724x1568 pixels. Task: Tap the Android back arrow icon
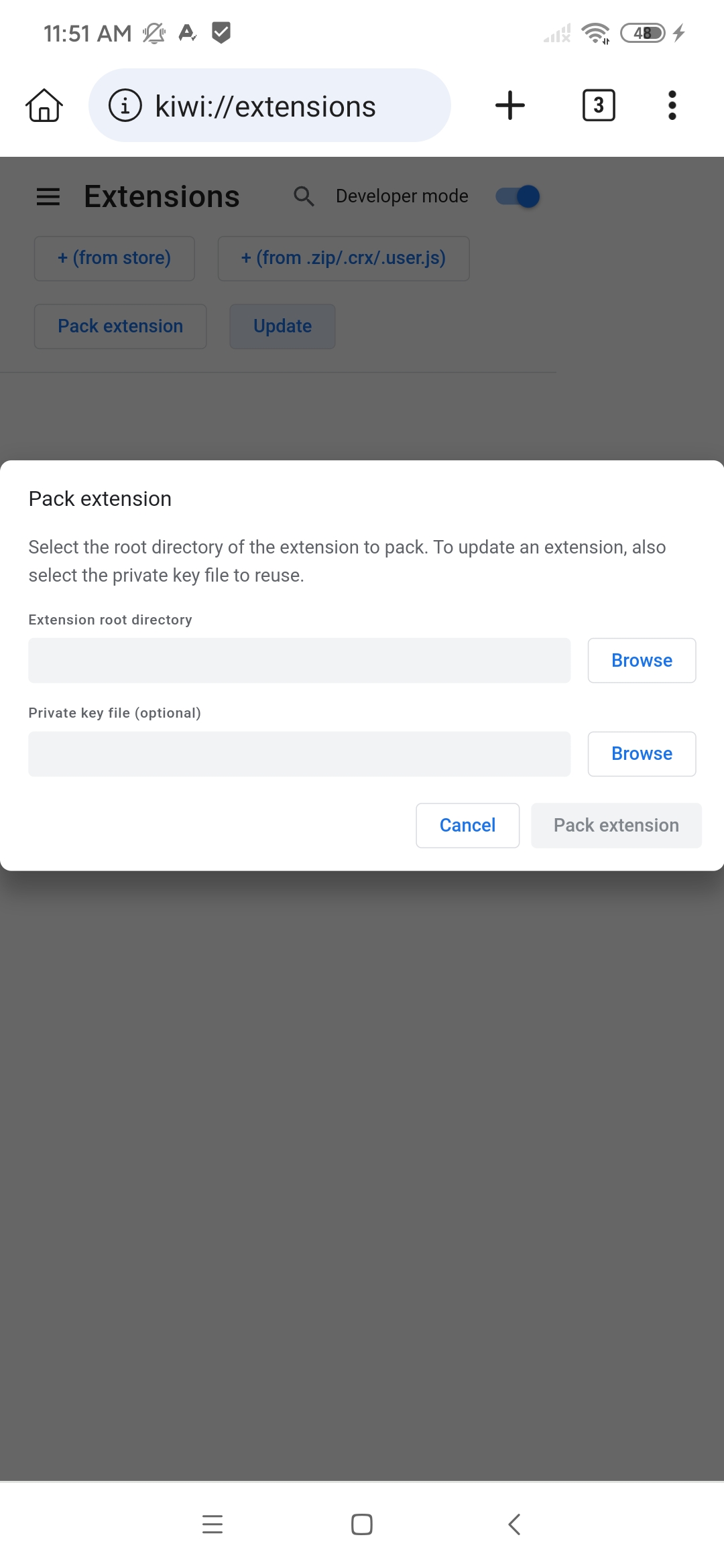click(x=514, y=1524)
